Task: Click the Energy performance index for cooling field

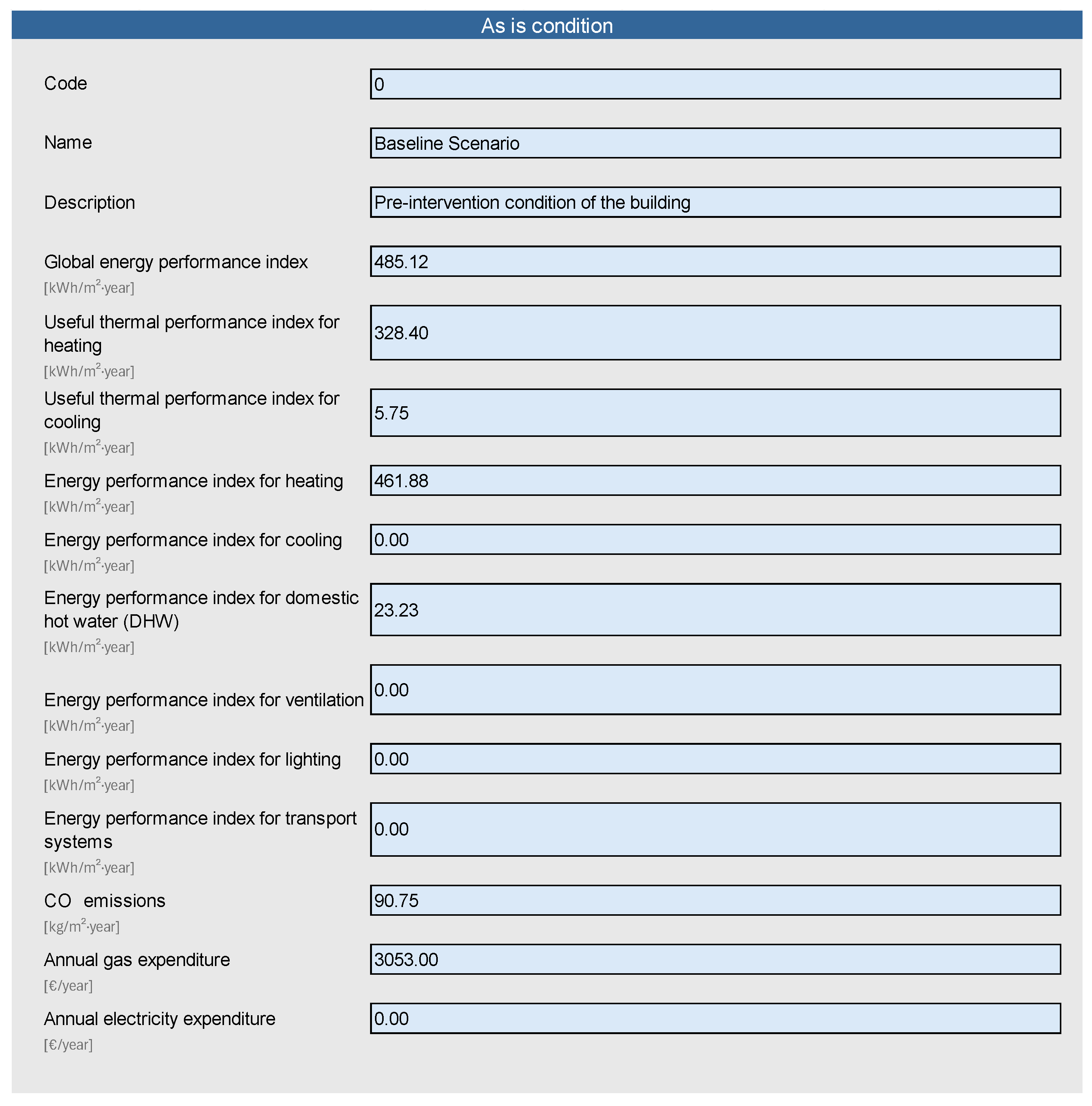Action: coord(715,539)
